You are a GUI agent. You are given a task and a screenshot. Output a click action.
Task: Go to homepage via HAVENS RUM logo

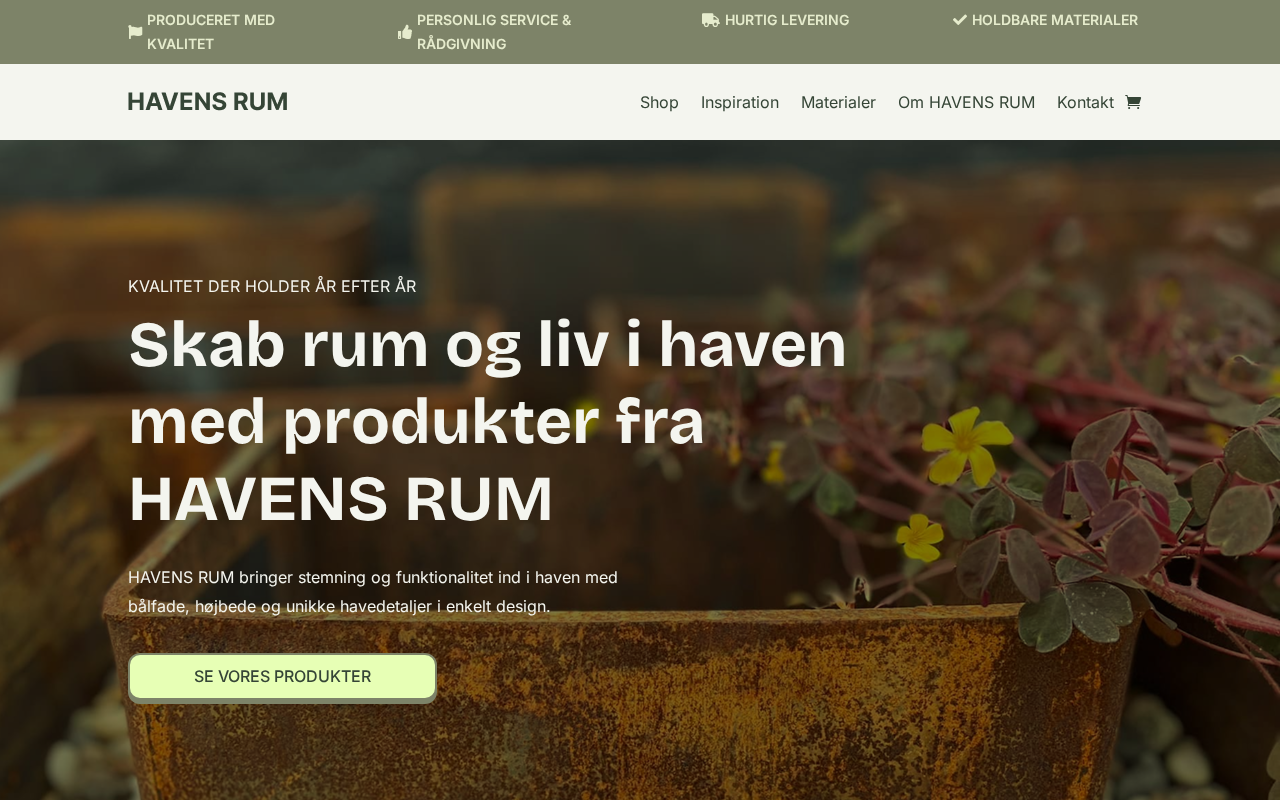[207, 102]
